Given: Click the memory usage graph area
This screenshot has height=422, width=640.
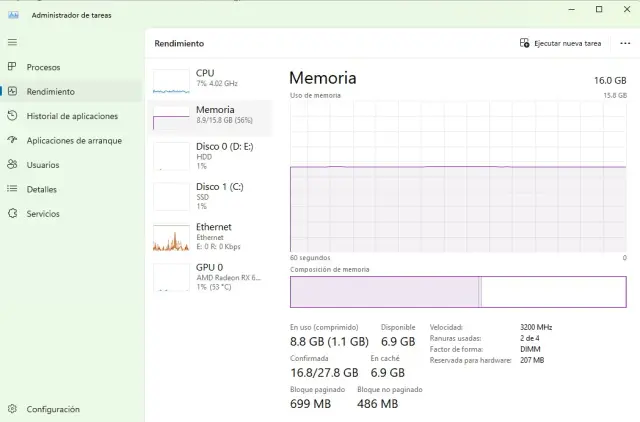Looking at the screenshot, I should (458, 175).
